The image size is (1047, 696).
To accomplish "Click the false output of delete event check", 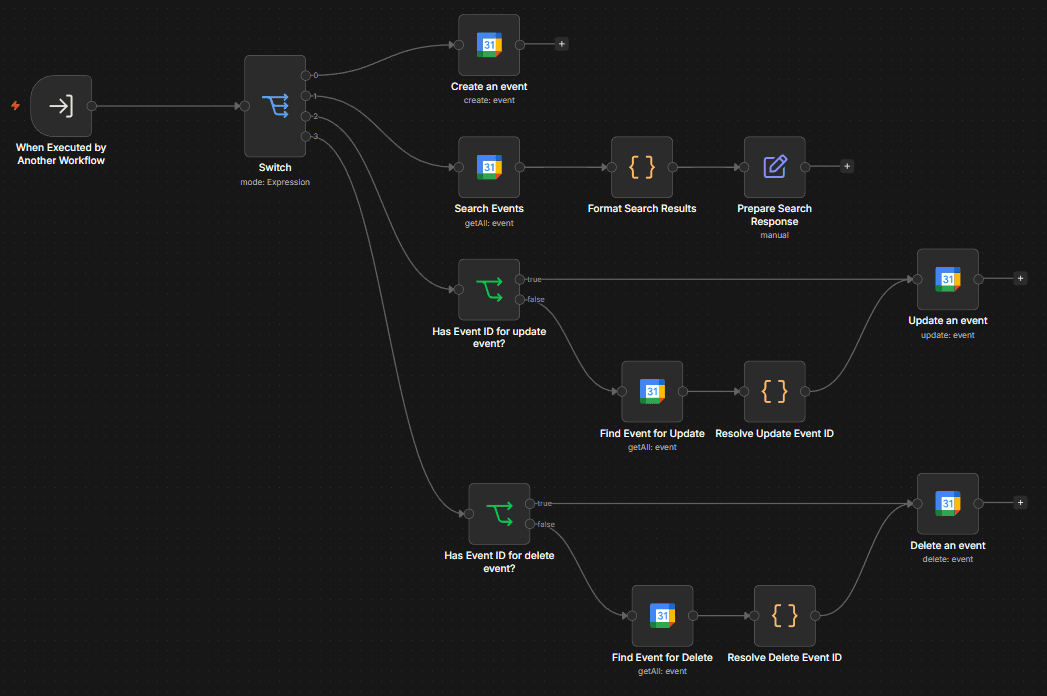I will point(530,524).
